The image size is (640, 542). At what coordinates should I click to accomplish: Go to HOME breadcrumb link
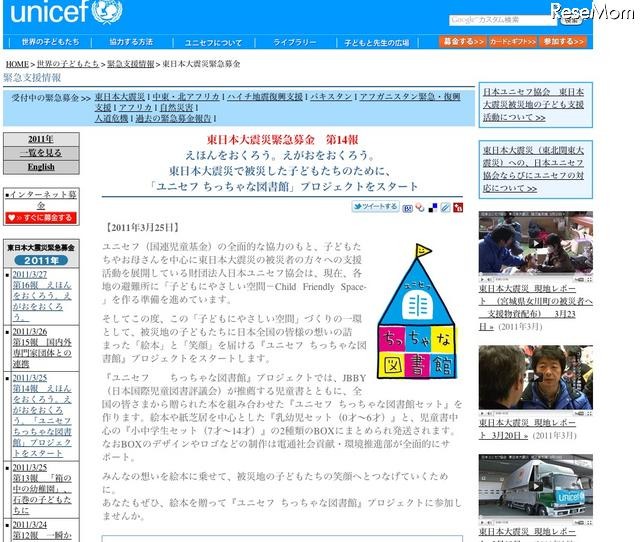(17, 64)
